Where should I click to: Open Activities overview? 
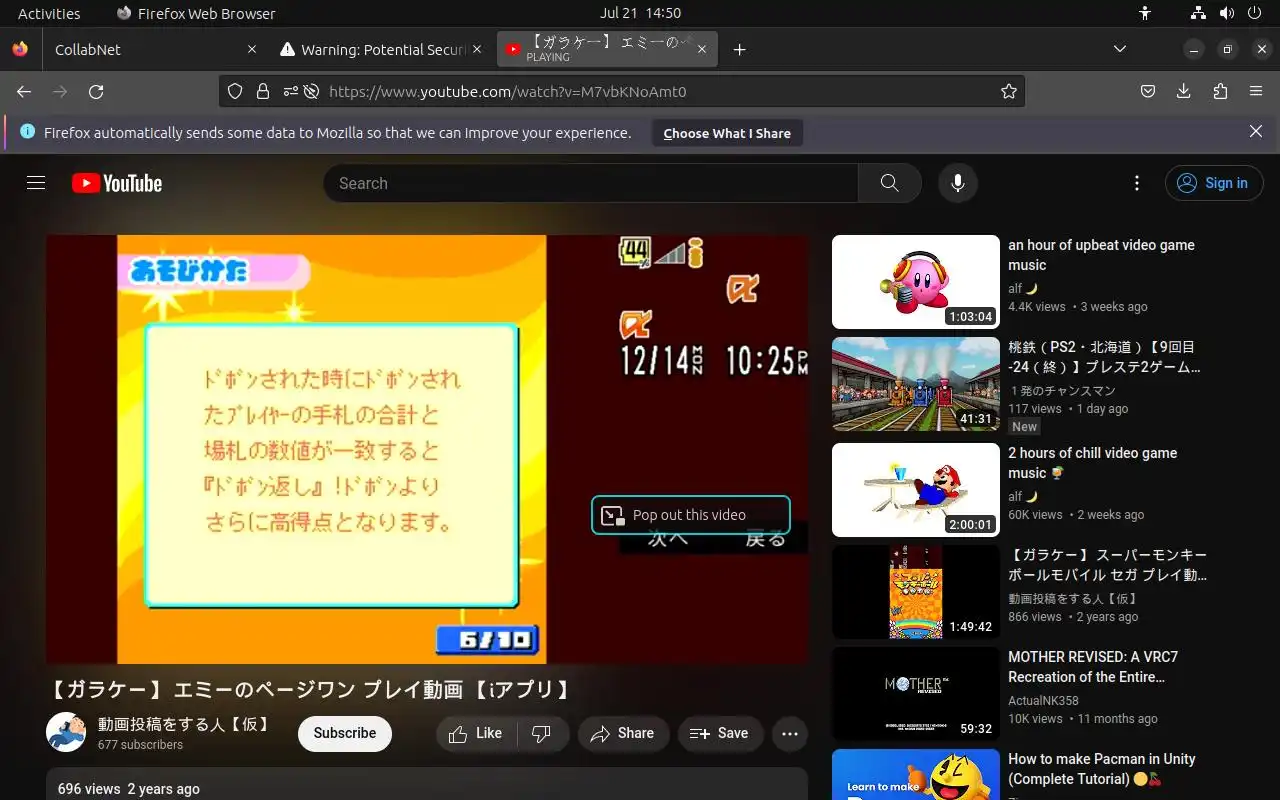(49, 13)
